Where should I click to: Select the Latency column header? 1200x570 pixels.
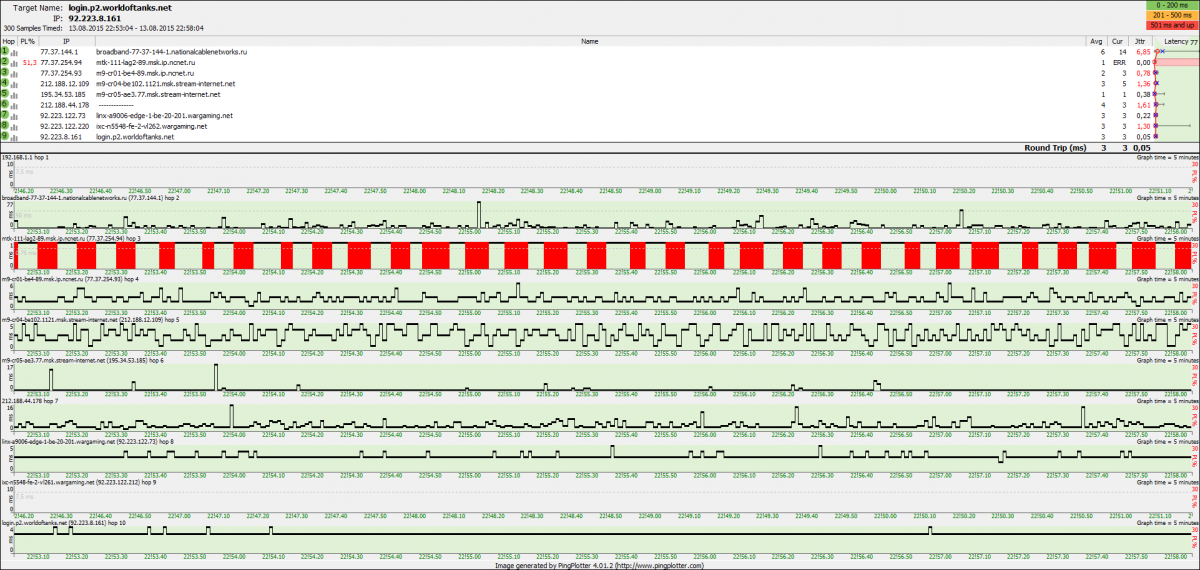[1175, 41]
